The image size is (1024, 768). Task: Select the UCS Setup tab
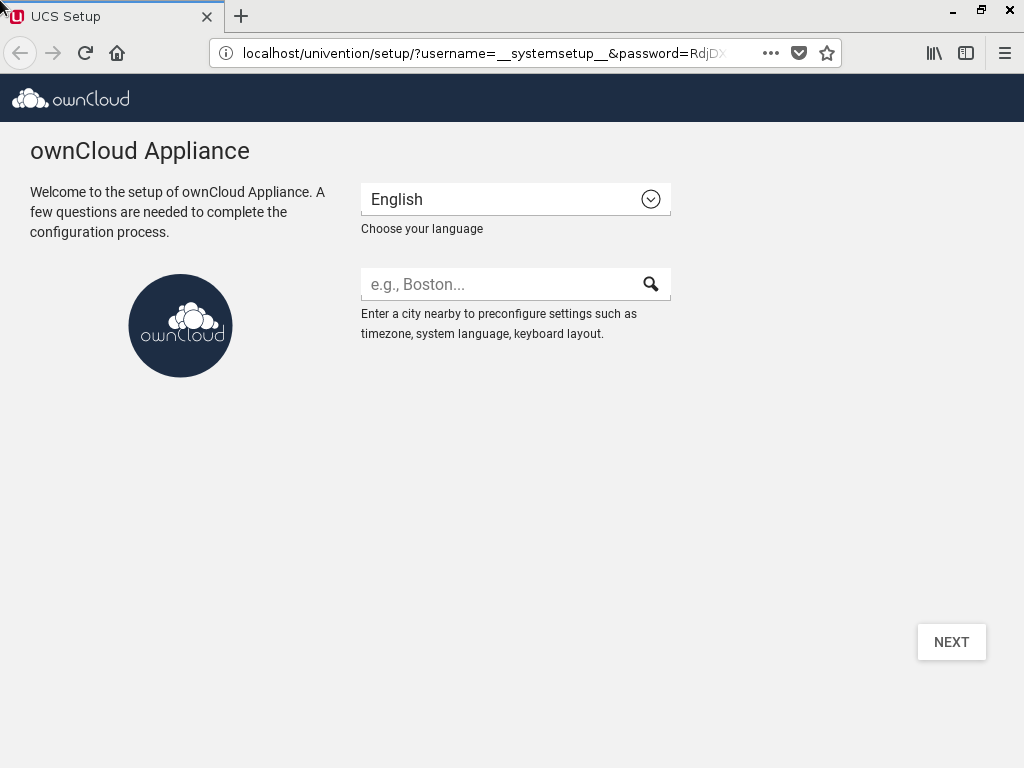tap(100, 16)
